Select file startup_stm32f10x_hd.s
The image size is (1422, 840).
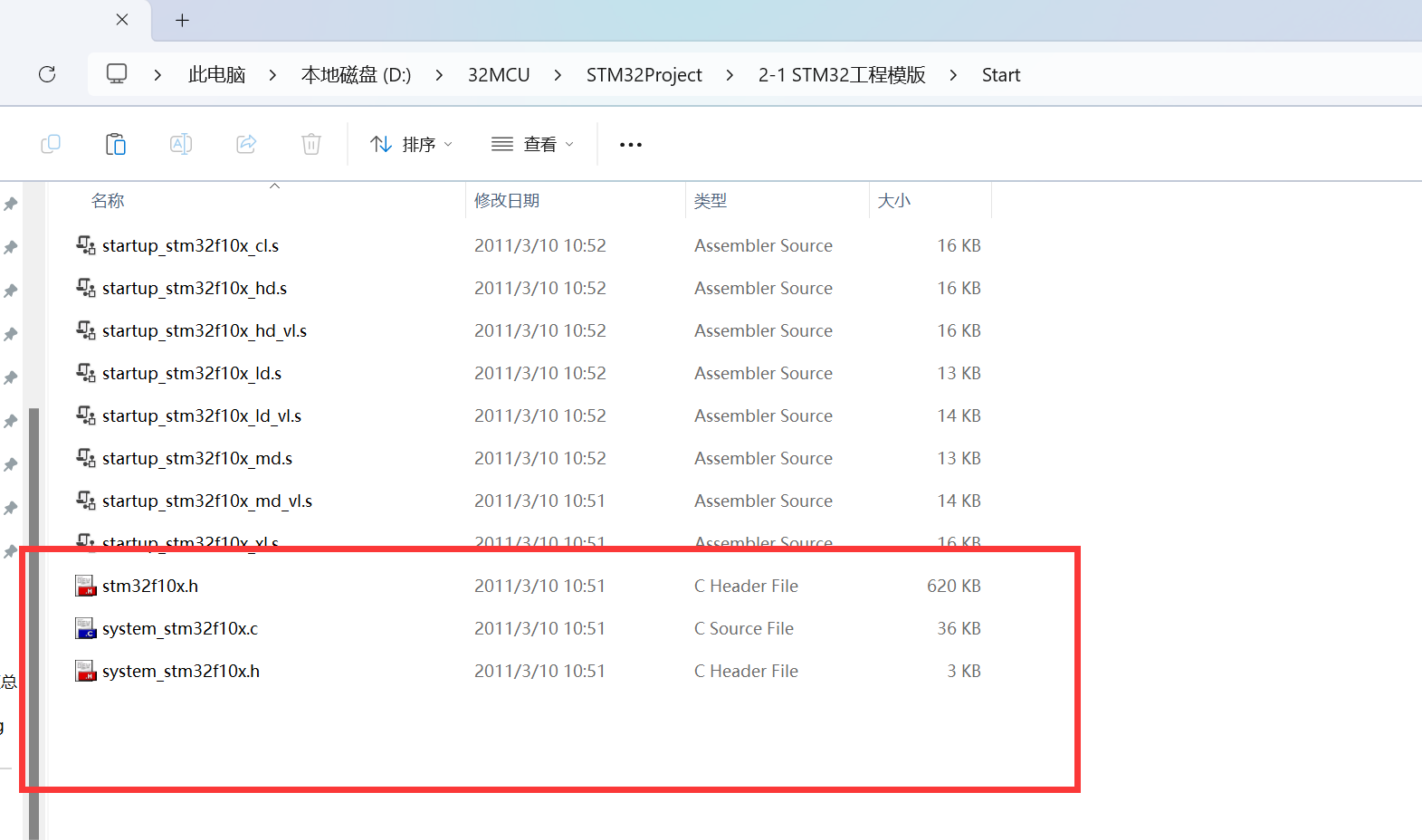[x=195, y=288]
